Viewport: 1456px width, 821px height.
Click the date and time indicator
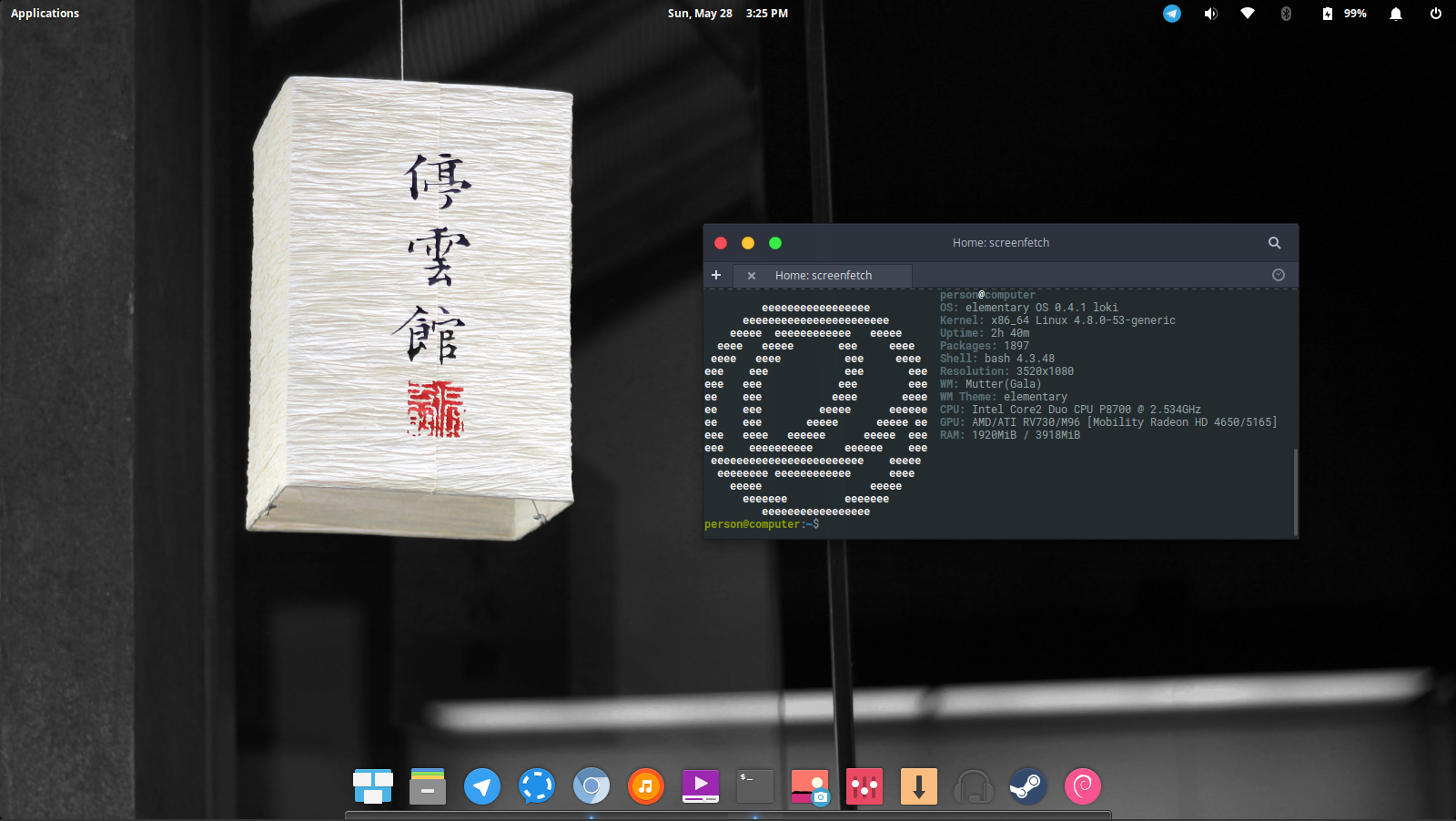coord(727,14)
